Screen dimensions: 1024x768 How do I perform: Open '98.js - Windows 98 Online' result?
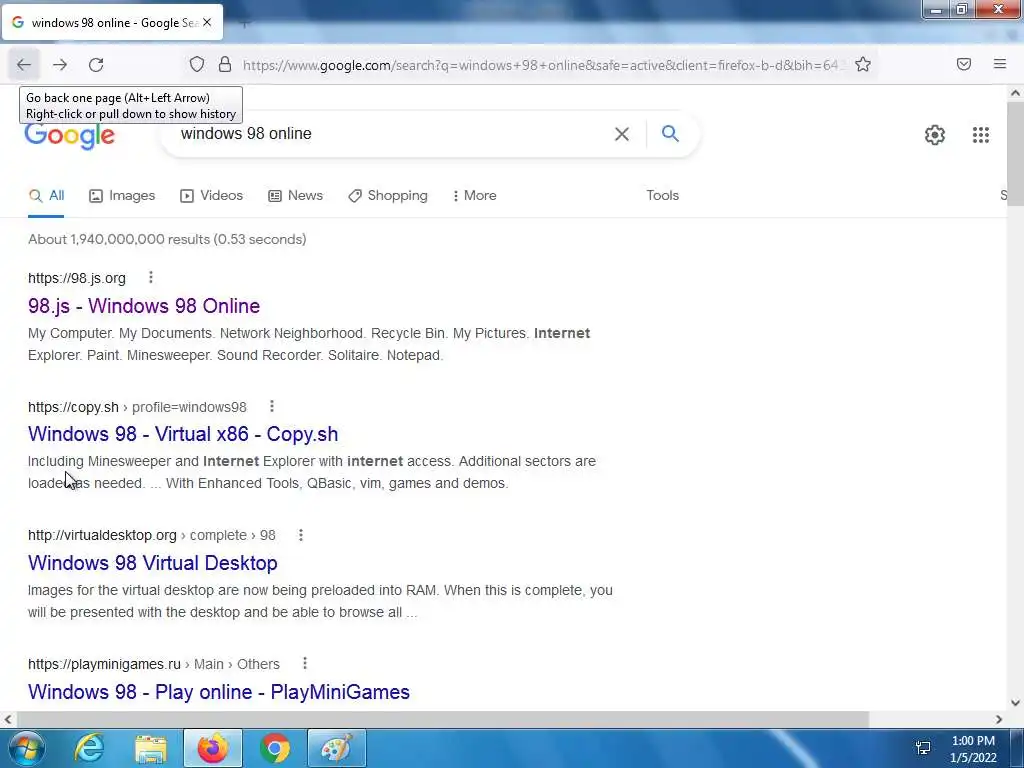[x=144, y=306]
